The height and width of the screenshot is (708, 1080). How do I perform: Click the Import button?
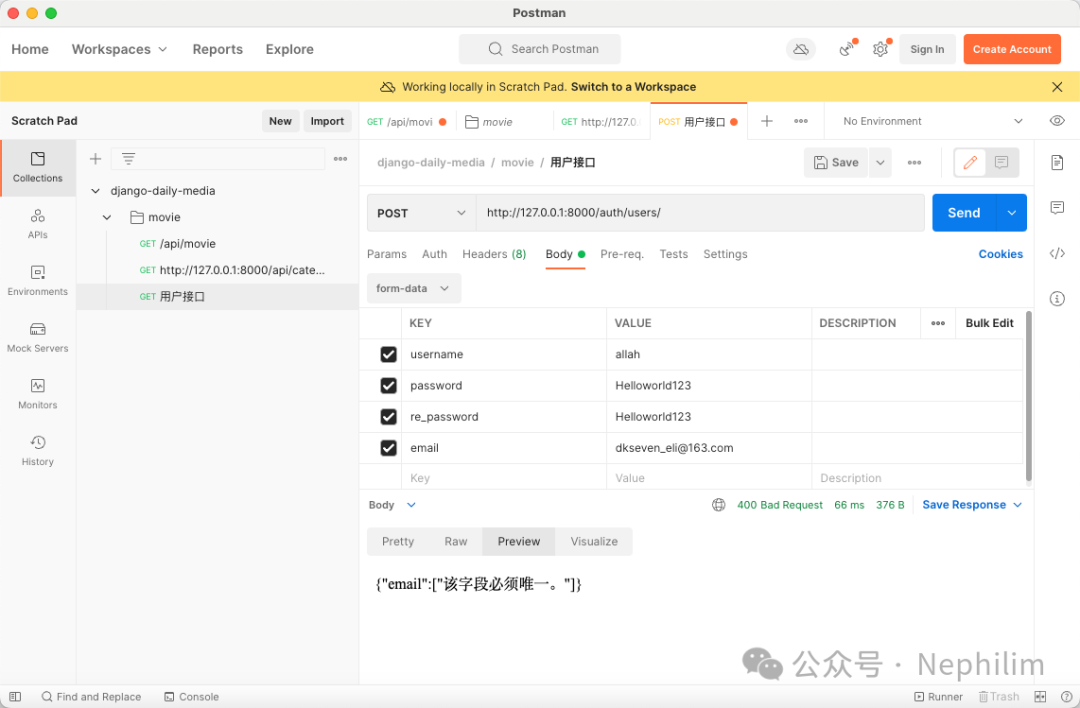pos(327,121)
